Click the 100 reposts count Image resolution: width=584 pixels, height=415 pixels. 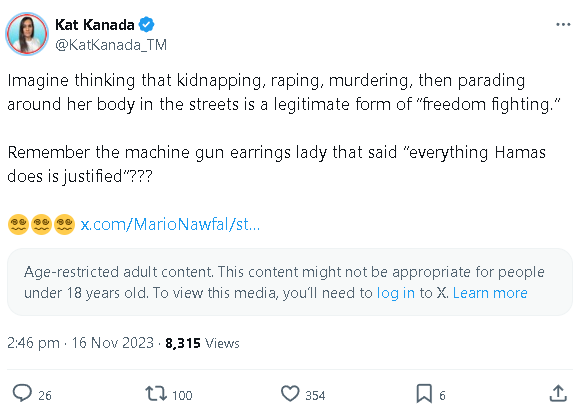click(x=182, y=395)
